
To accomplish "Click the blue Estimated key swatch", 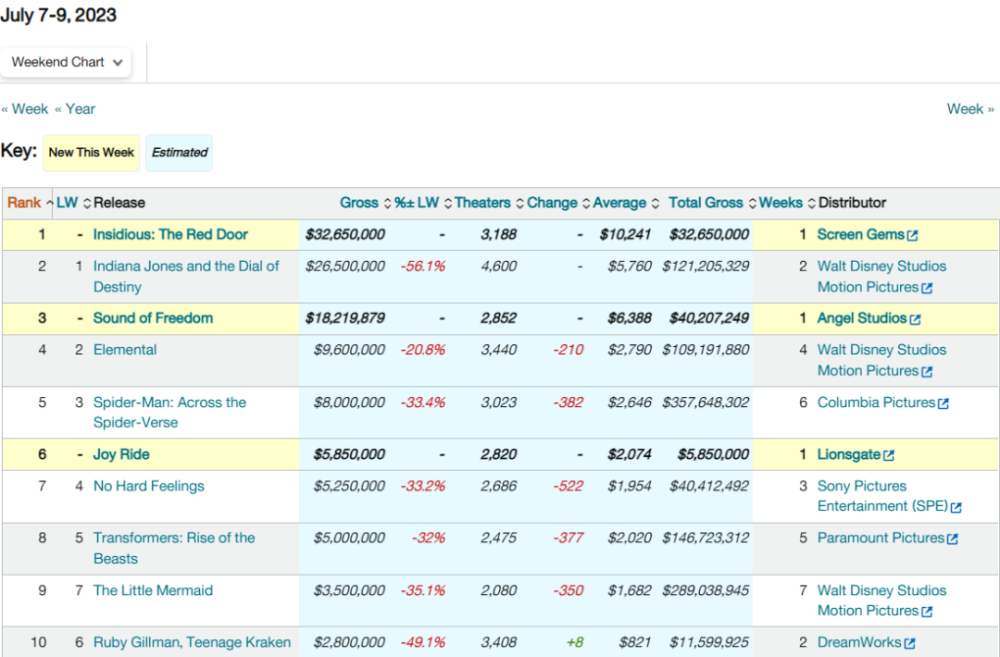I will click(x=179, y=153).
